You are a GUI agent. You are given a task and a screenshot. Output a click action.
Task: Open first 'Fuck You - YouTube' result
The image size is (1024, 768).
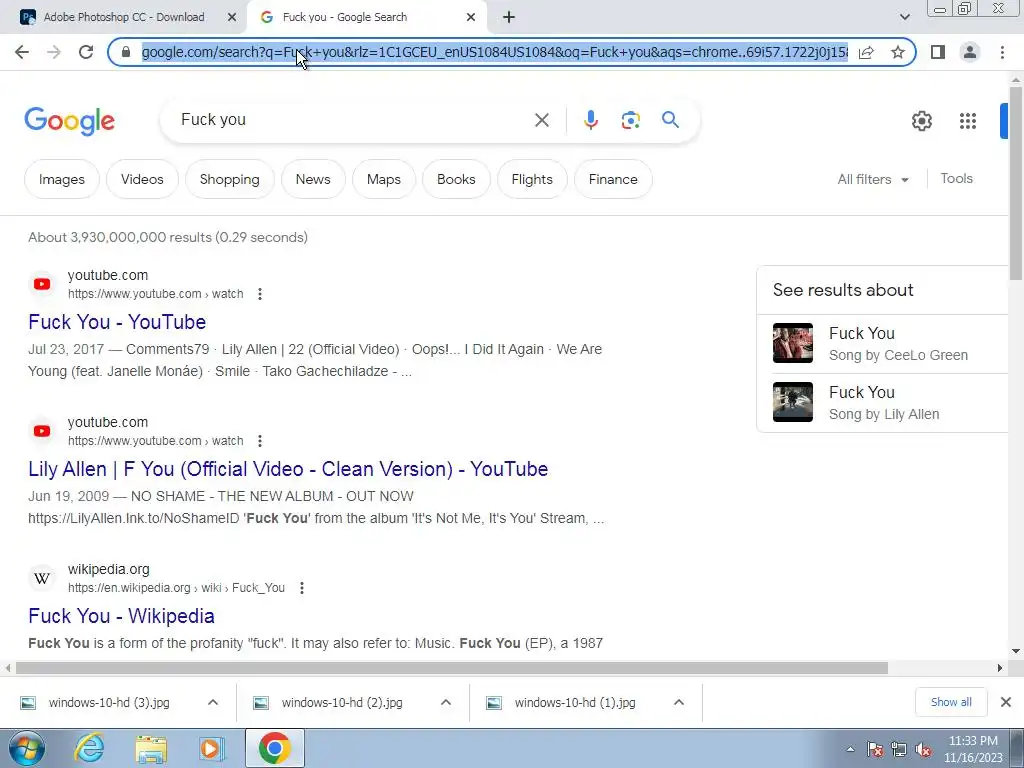pos(118,322)
